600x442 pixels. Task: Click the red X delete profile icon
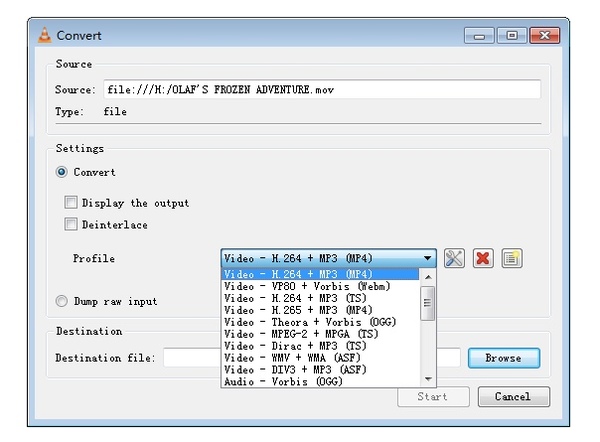click(x=483, y=258)
